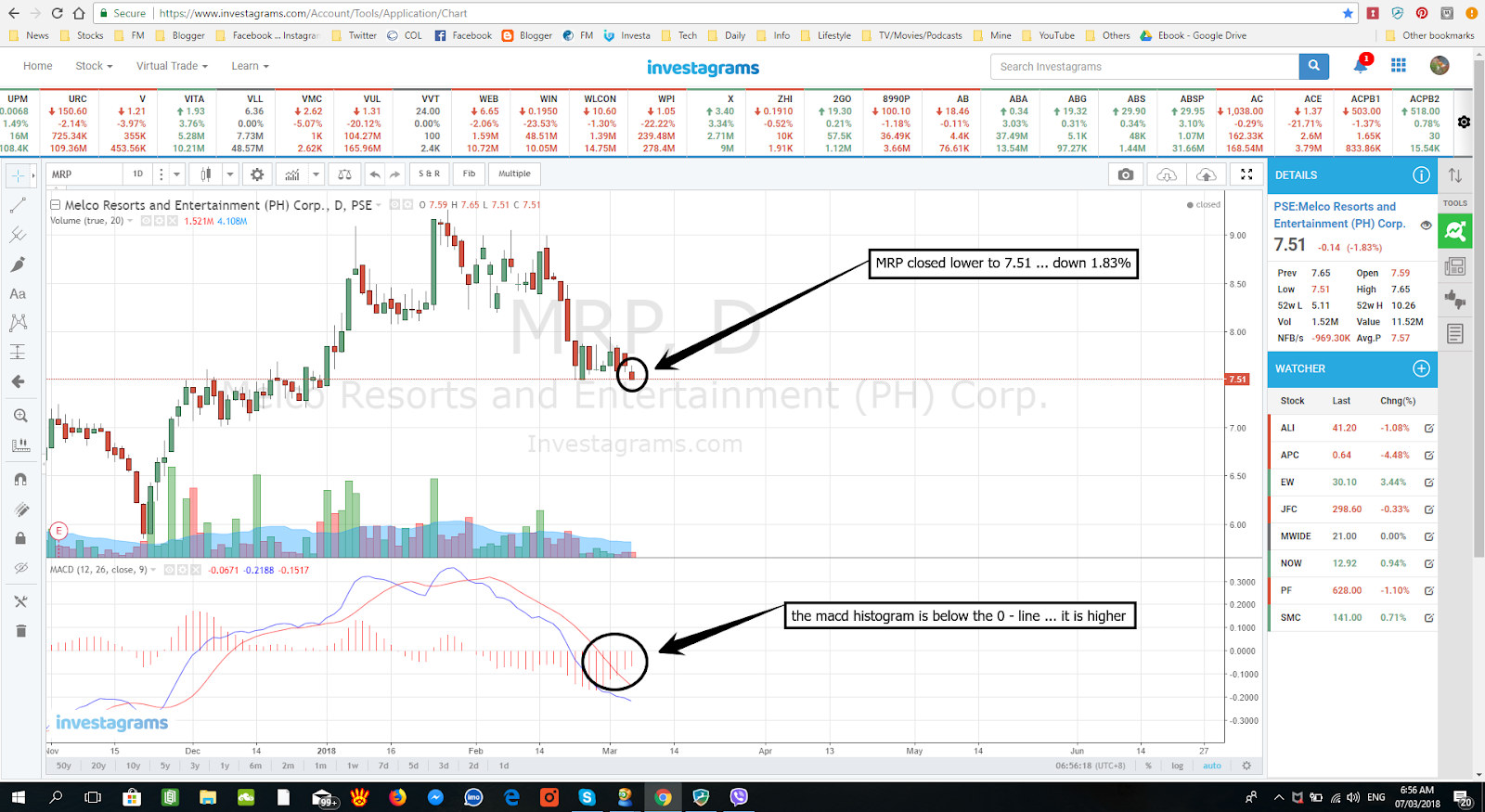Viewport: 1485px width, 812px height.
Task: Select the zoom in tool
Action: [x=20, y=416]
